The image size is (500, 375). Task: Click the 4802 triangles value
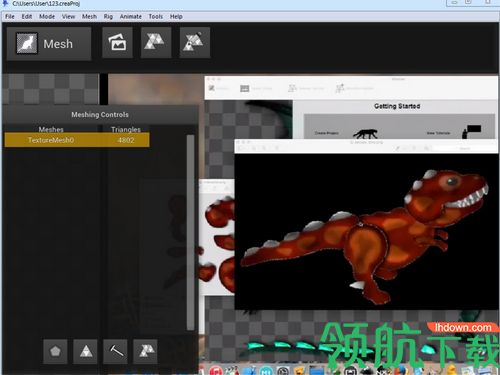pos(126,140)
